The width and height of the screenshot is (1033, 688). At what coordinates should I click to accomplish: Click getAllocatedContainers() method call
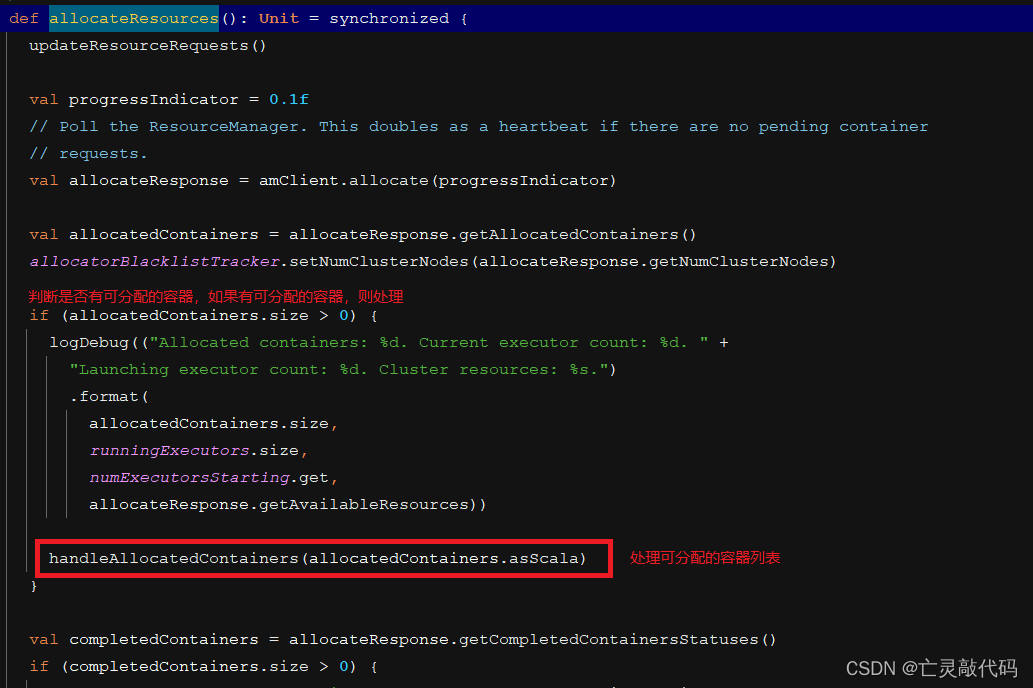[x=577, y=235]
